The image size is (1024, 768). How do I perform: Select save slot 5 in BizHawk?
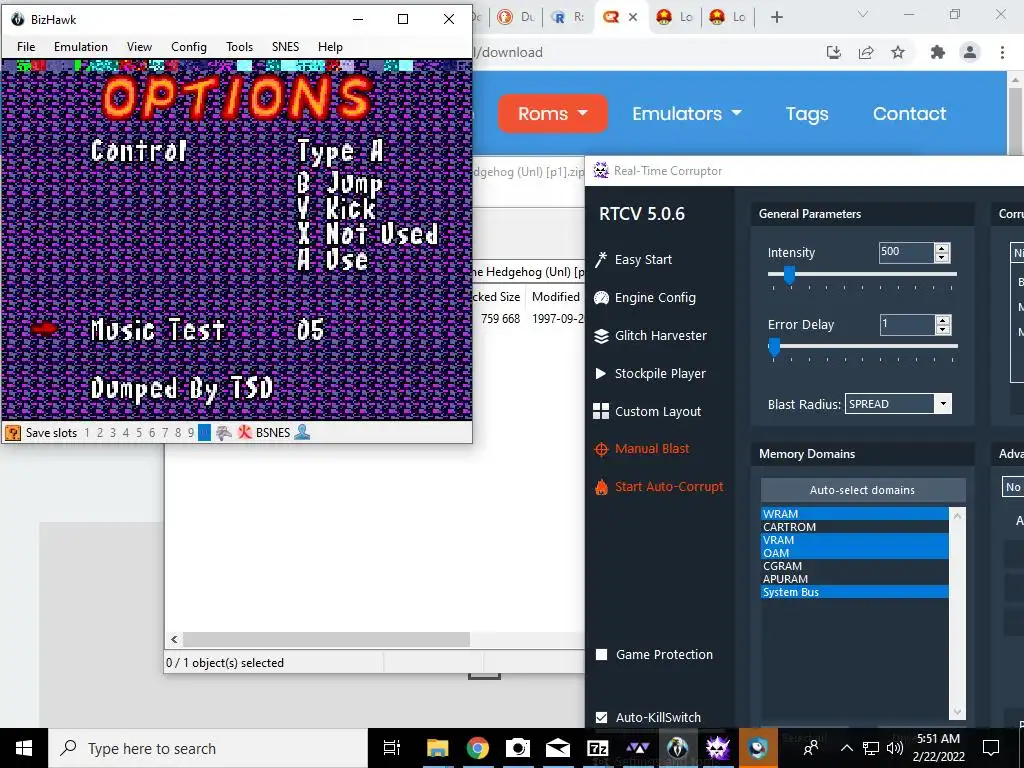tap(138, 432)
